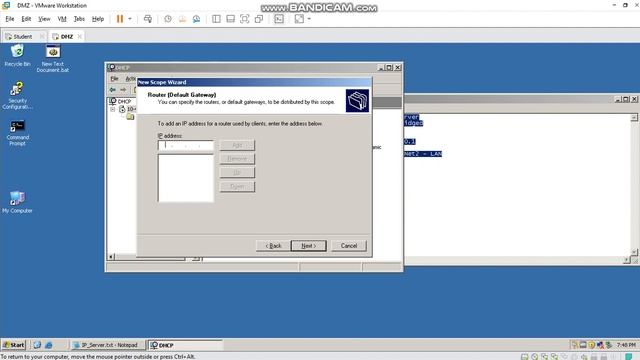Switch to IP_Server.txt Notepad taskbar button
The image size is (640, 360).
click(x=108, y=345)
